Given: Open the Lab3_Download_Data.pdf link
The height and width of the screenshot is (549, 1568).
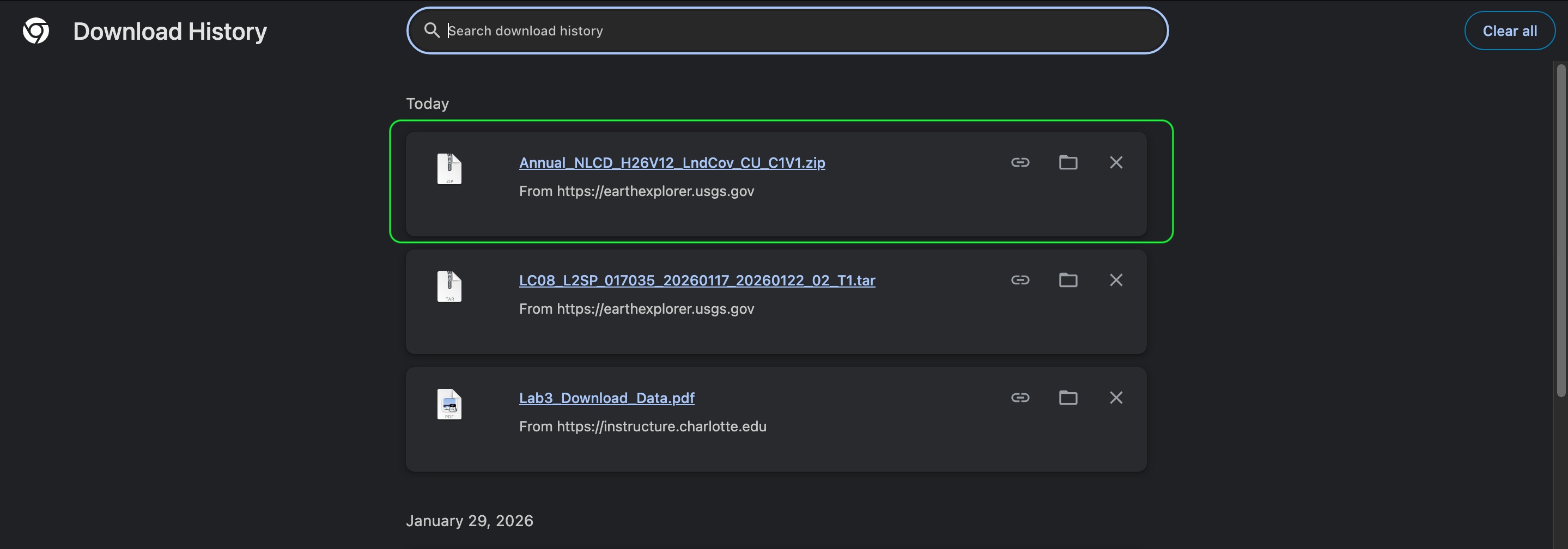Looking at the screenshot, I should click(x=606, y=398).
